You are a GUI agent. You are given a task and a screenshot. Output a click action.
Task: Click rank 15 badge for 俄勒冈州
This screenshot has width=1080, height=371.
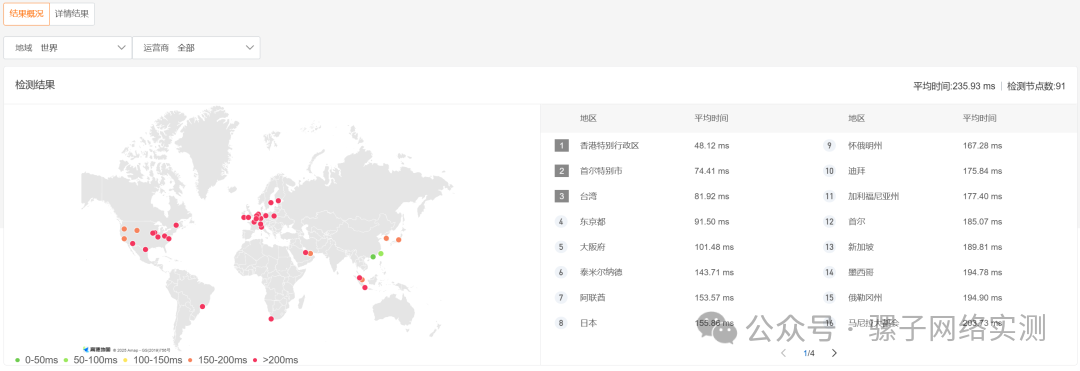click(830, 297)
